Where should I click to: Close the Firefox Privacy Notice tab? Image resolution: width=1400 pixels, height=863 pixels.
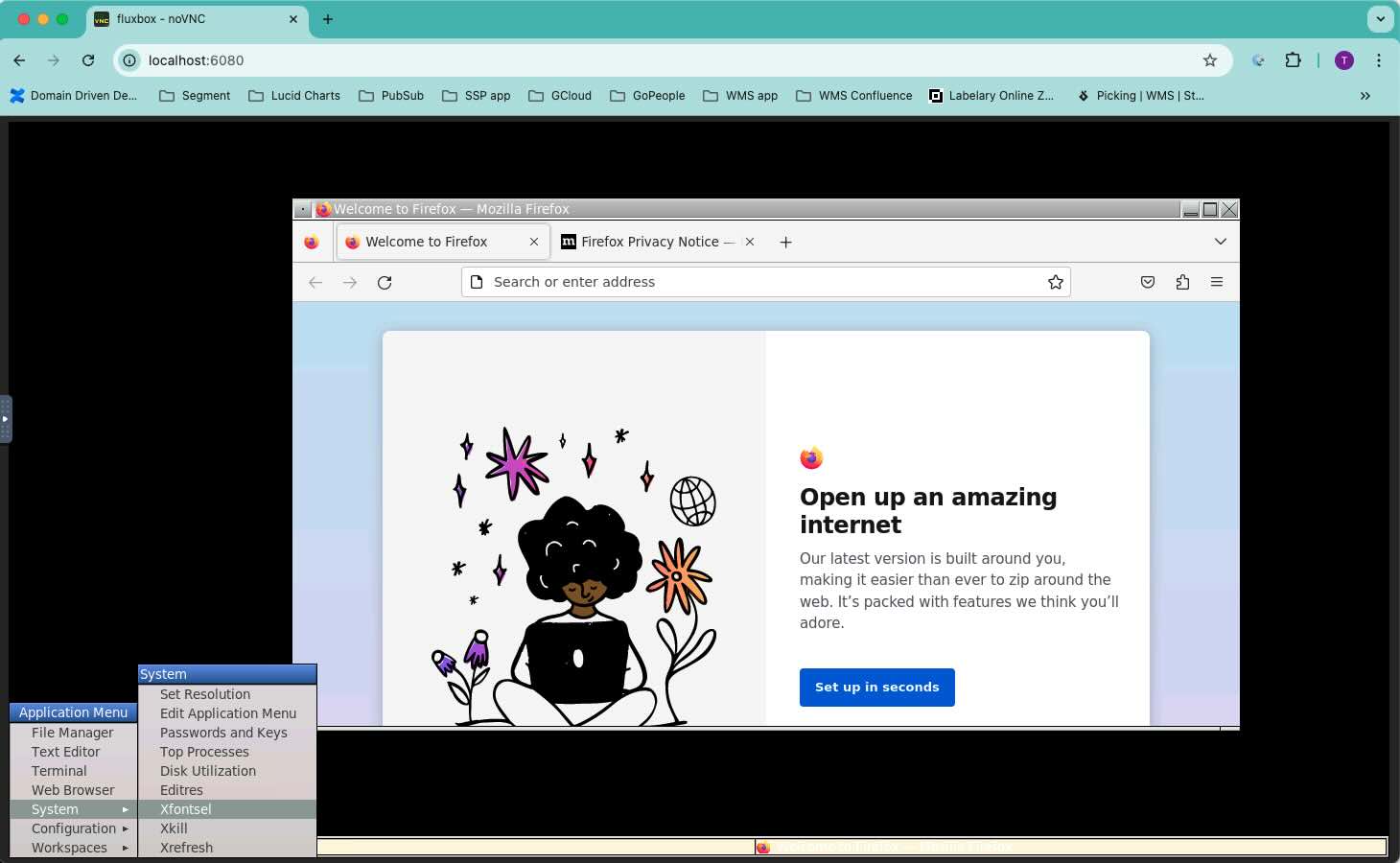[x=750, y=242]
